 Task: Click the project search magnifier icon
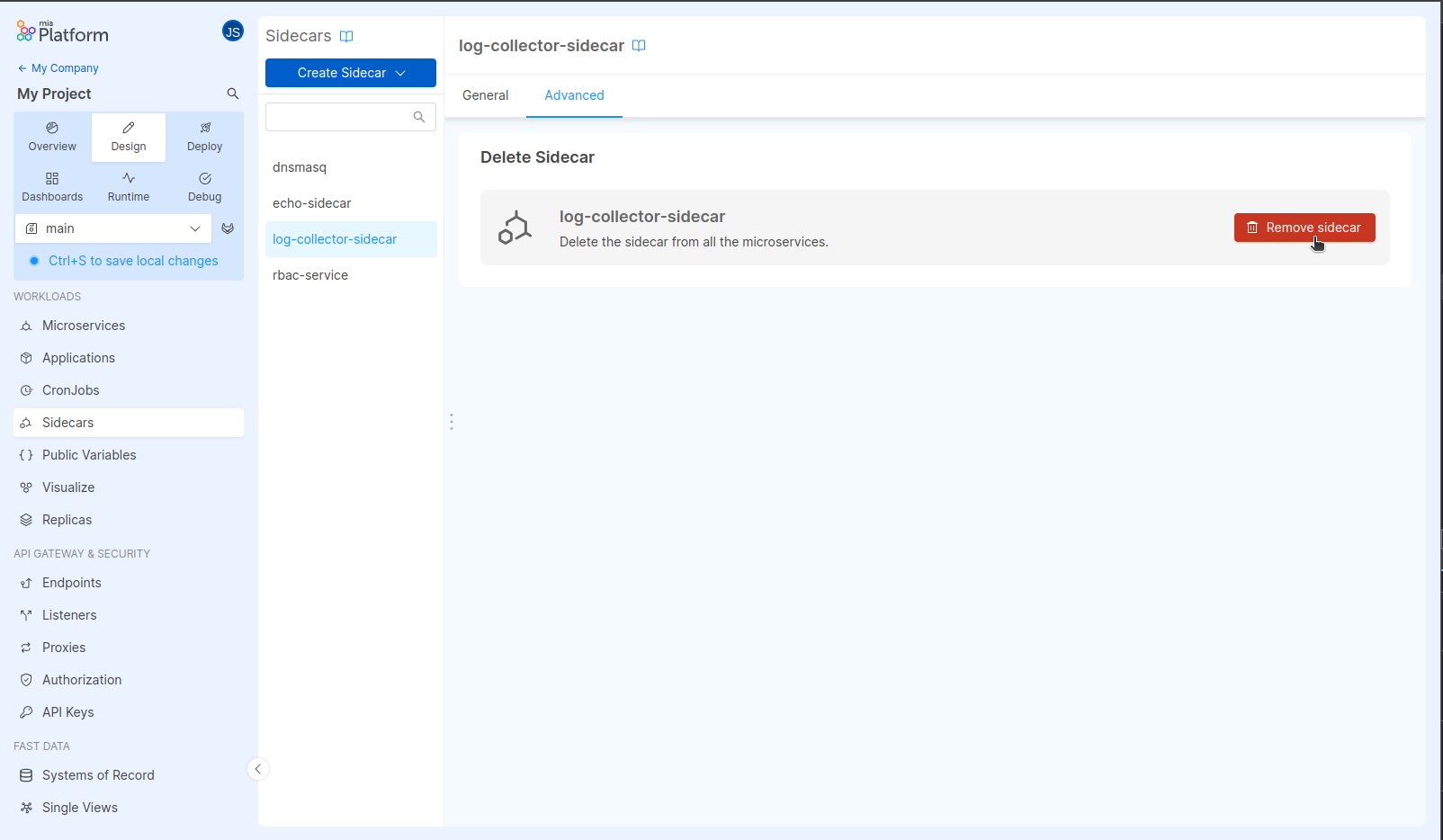[x=233, y=94]
